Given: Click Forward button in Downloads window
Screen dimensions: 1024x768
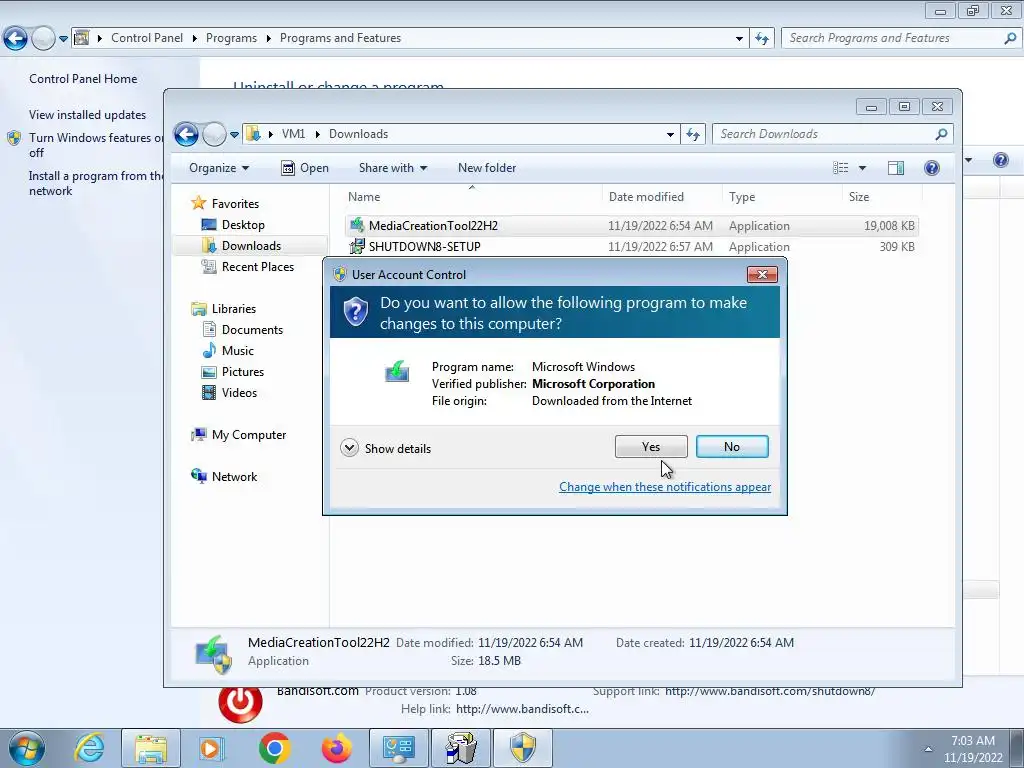Looking at the screenshot, I should (214, 135).
